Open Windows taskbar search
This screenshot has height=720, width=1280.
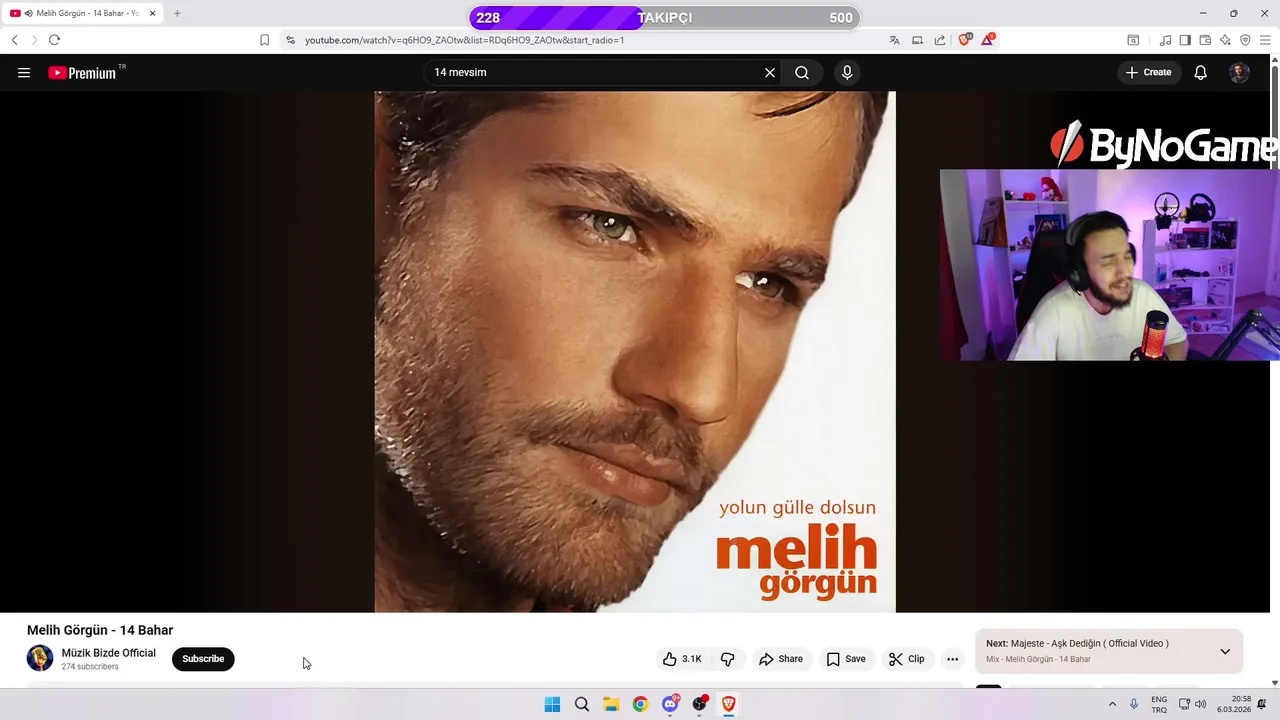tap(582, 704)
